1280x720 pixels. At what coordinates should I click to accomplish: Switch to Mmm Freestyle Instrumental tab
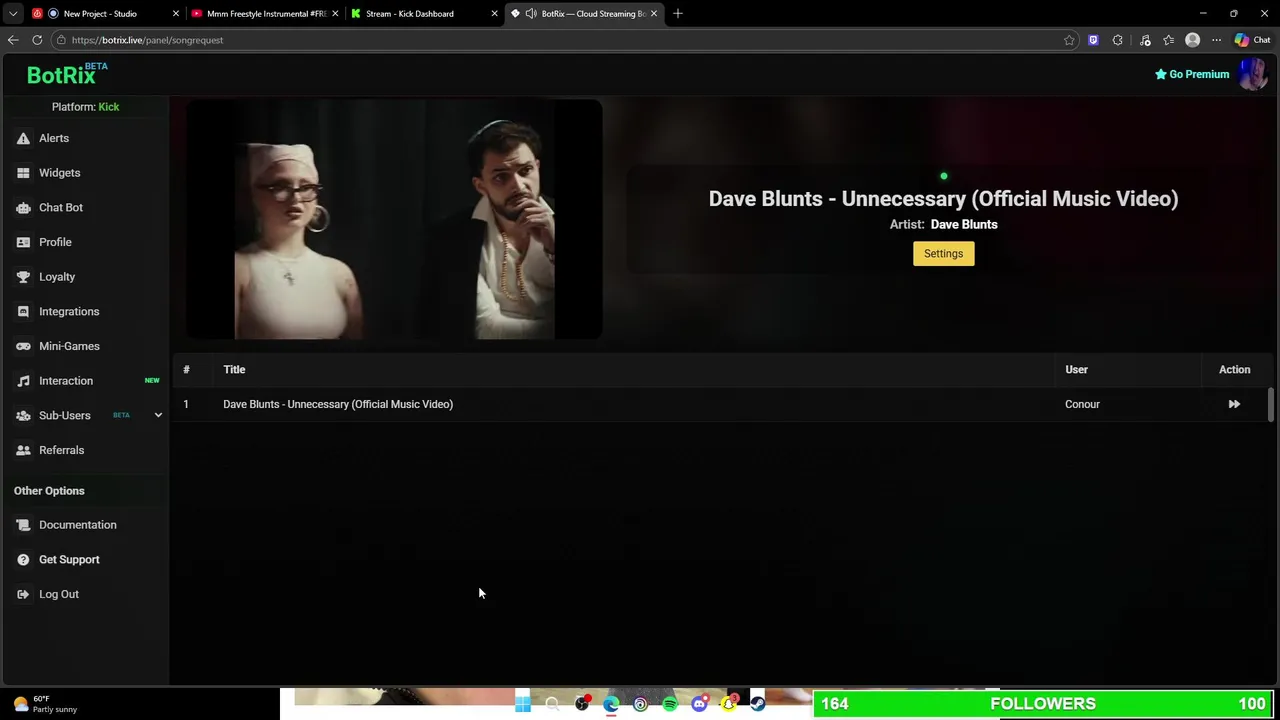coord(266,14)
